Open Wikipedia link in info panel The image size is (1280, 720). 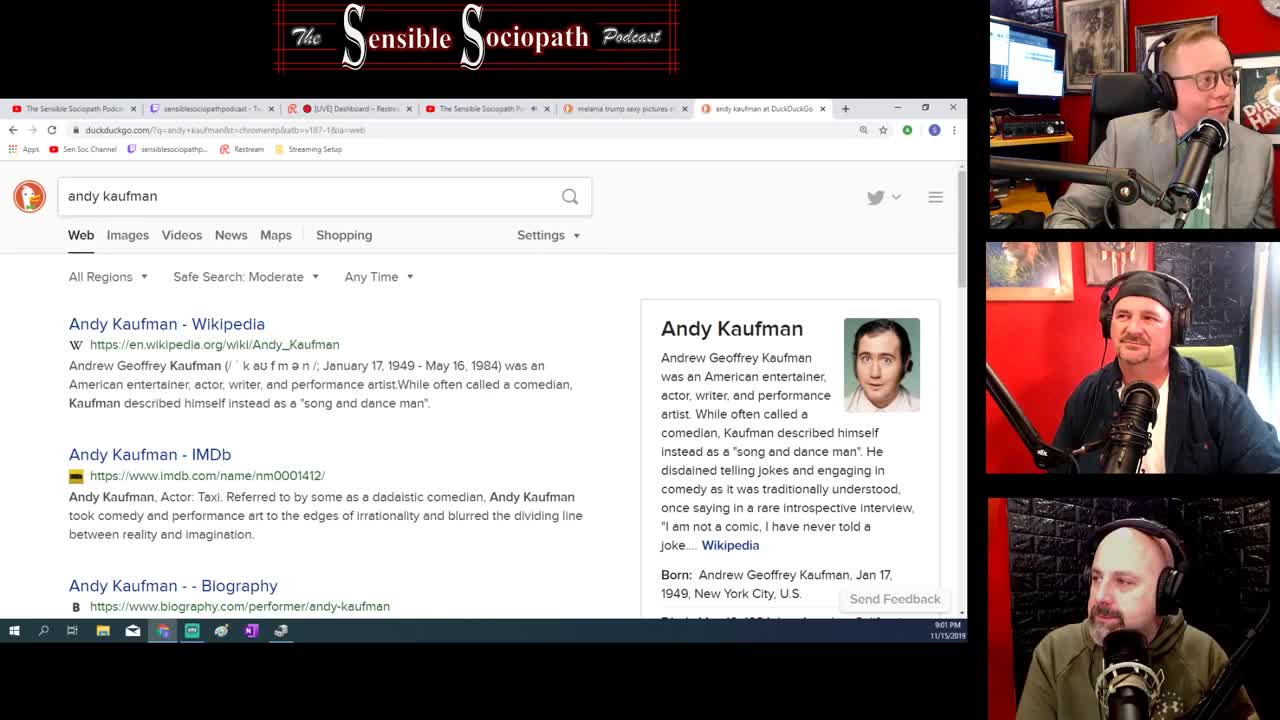pyautogui.click(x=730, y=545)
